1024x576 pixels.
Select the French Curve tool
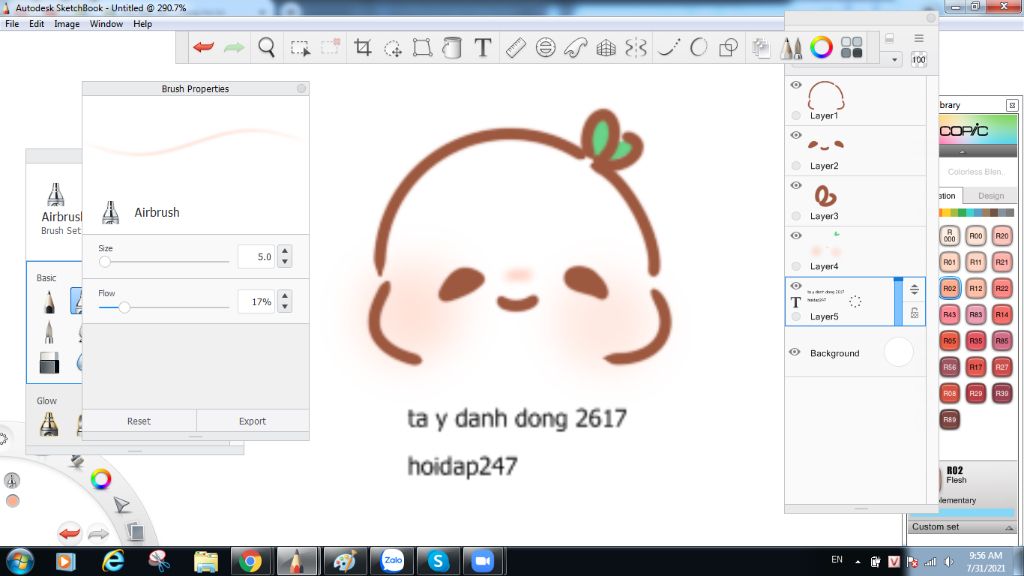[576, 48]
